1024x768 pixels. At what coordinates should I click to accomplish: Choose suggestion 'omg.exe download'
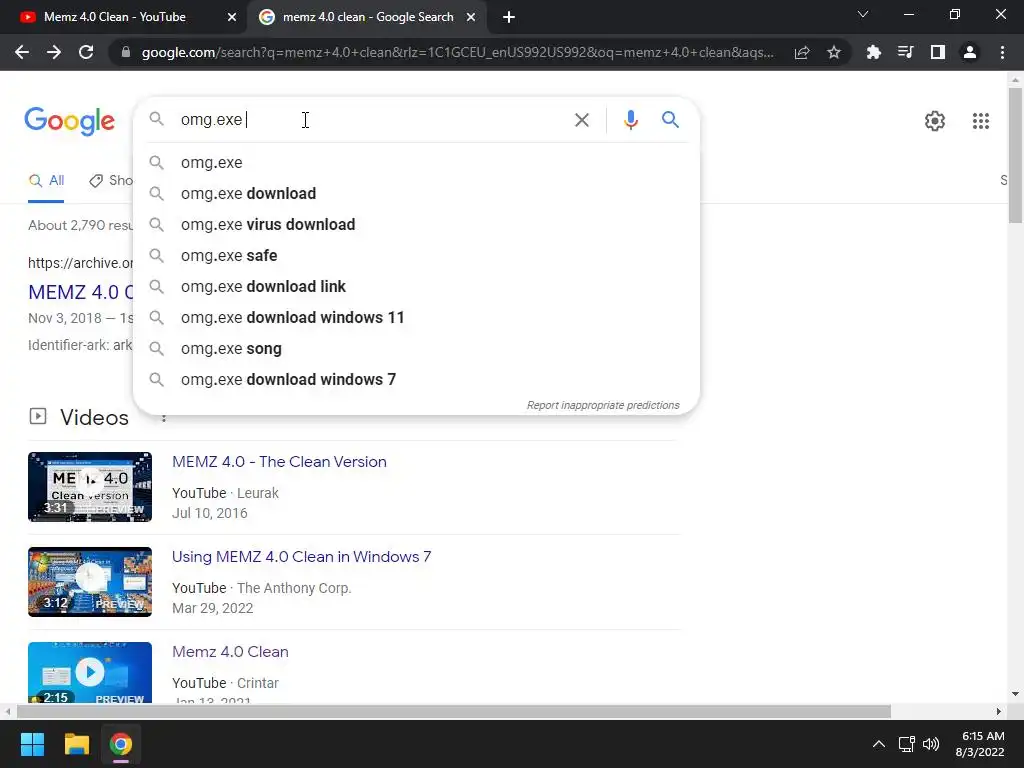(x=416, y=193)
